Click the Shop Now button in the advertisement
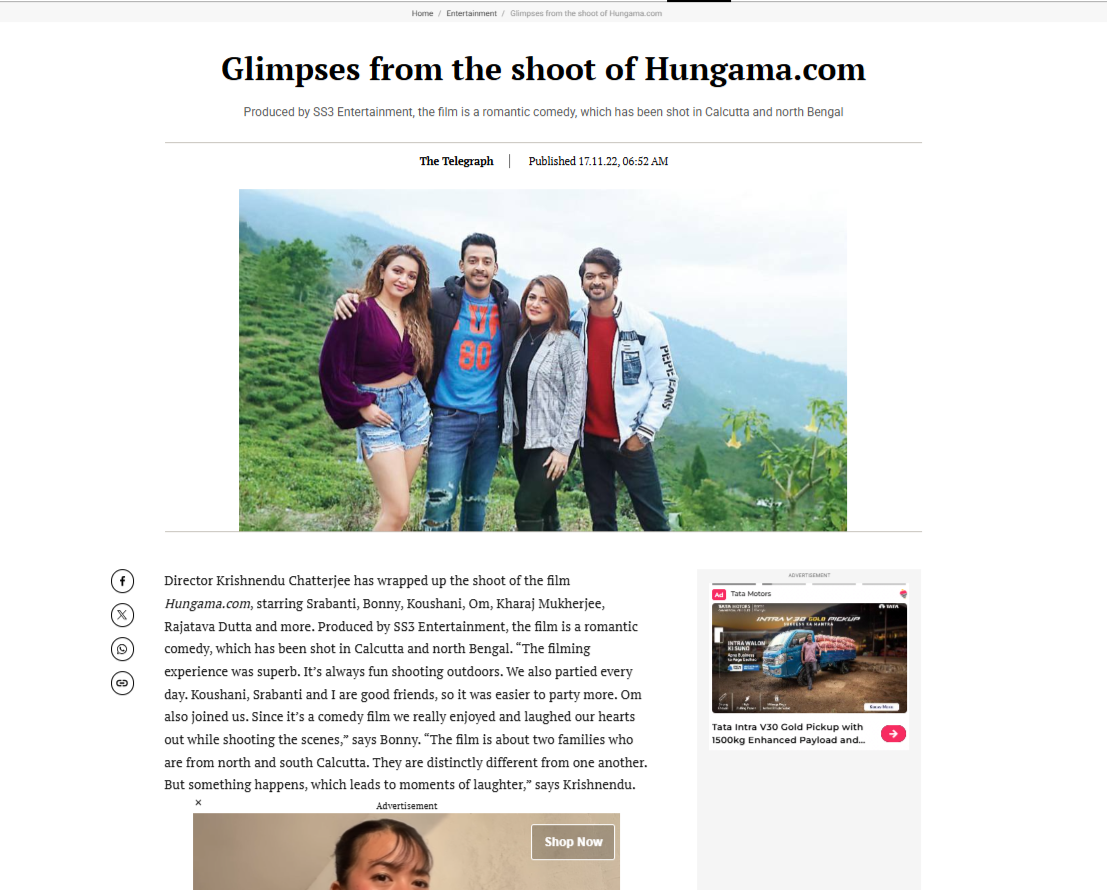 (573, 842)
